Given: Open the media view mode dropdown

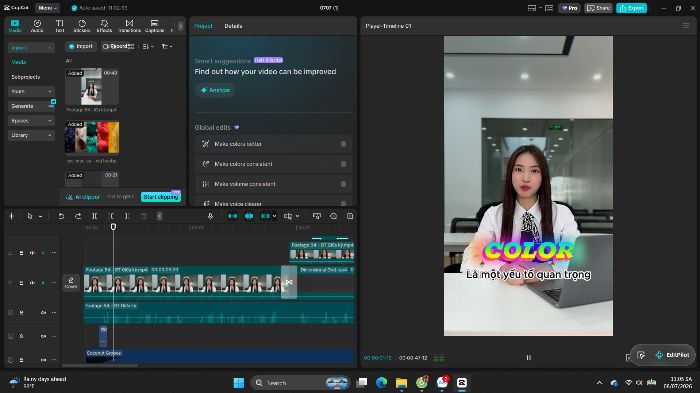Looking at the screenshot, I should point(148,46).
